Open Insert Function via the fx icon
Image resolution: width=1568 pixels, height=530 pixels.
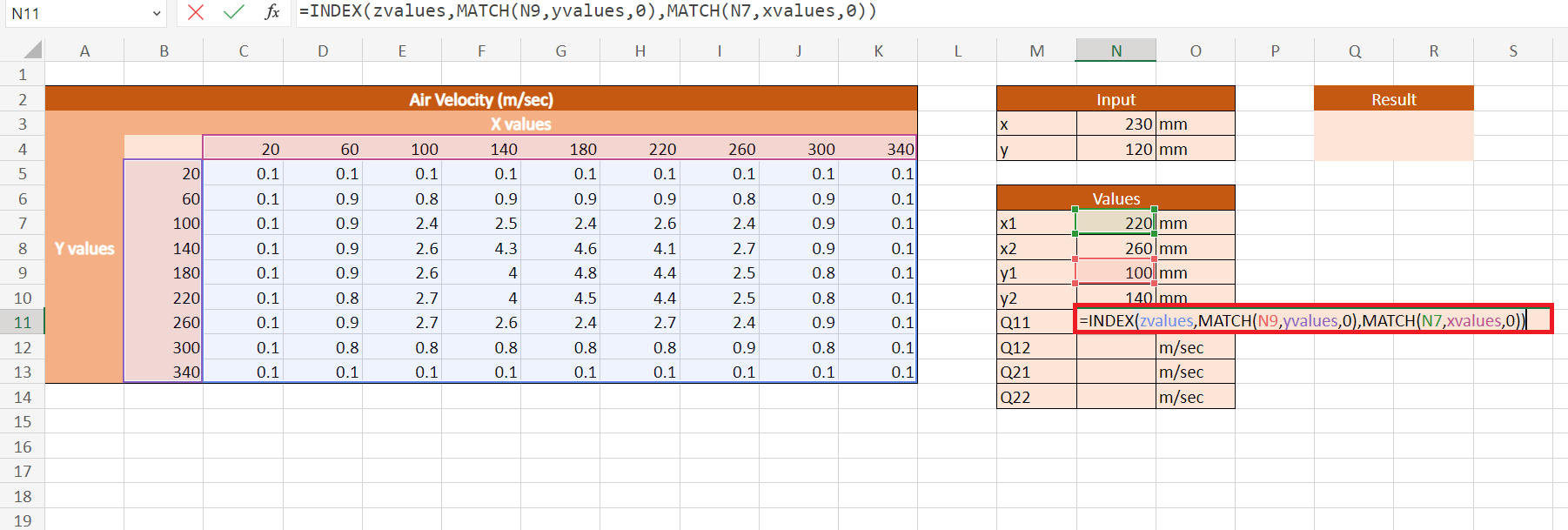(x=272, y=12)
